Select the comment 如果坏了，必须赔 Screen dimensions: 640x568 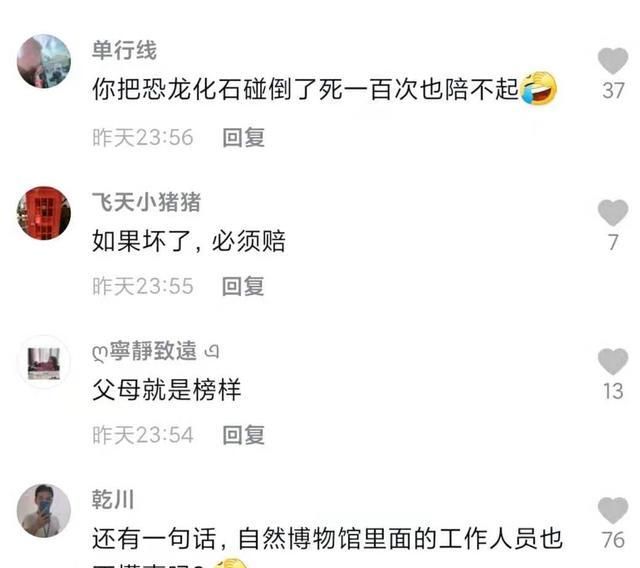[189, 241]
